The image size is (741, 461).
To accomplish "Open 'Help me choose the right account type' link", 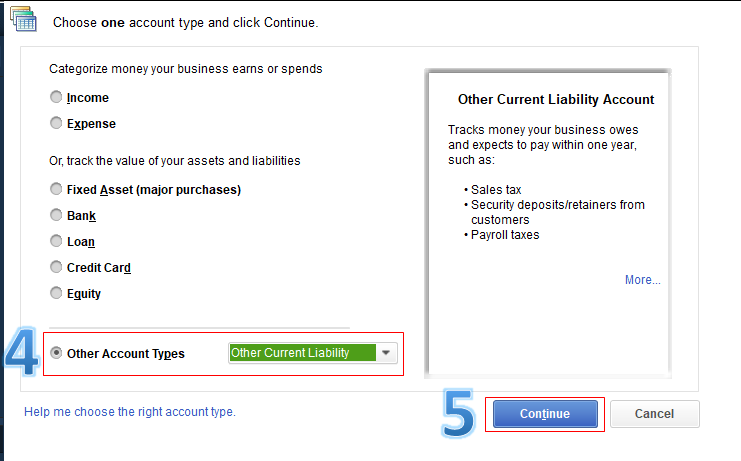I will [x=130, y=412].
